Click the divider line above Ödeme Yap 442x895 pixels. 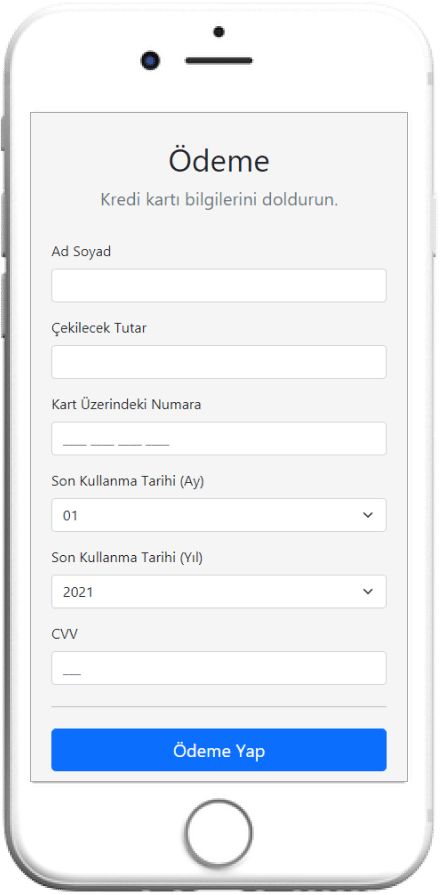219,707
